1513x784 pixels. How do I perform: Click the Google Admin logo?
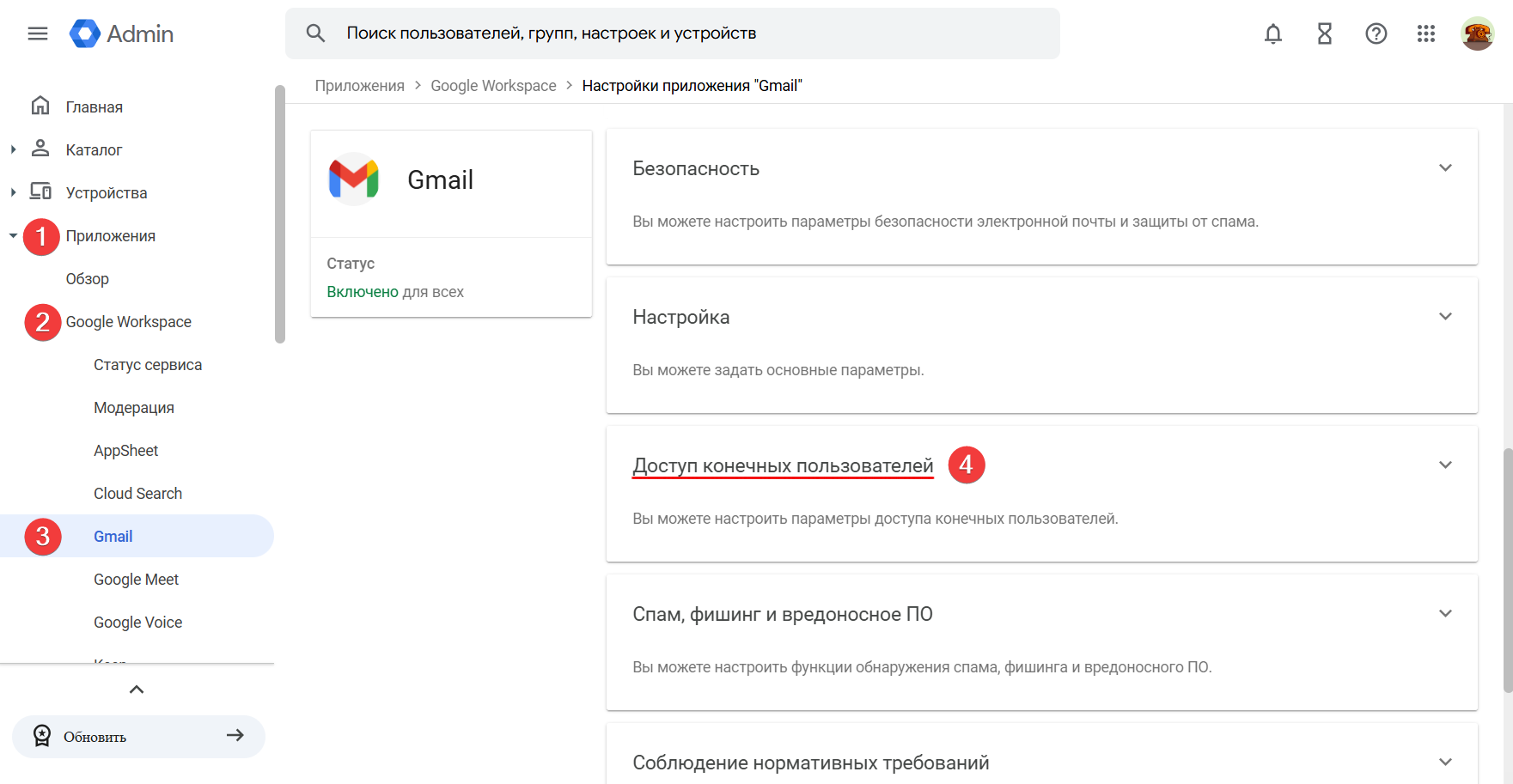pyautogui.click(x=121, y=33)
